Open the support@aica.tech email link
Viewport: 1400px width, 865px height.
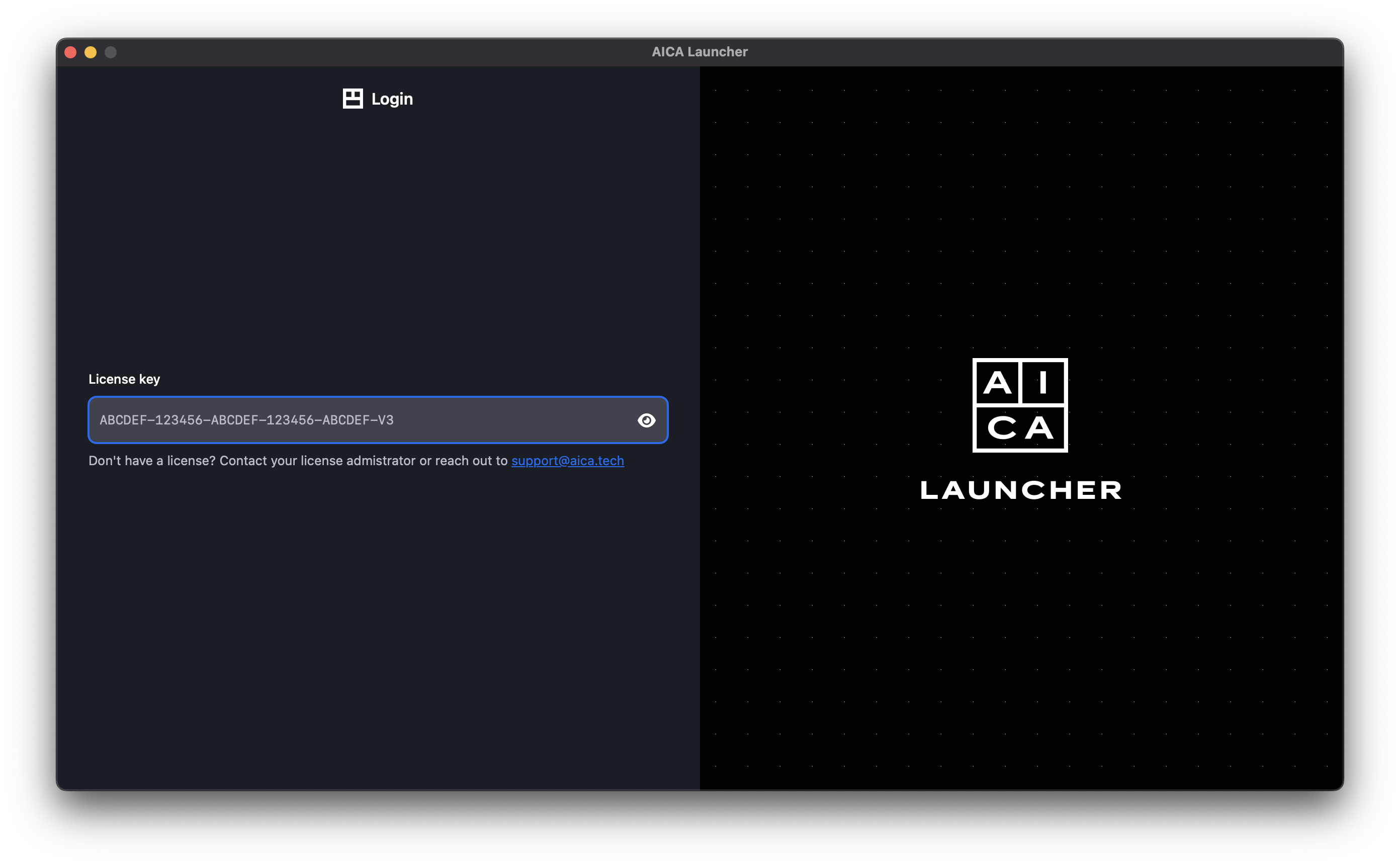tap(567, 461)
